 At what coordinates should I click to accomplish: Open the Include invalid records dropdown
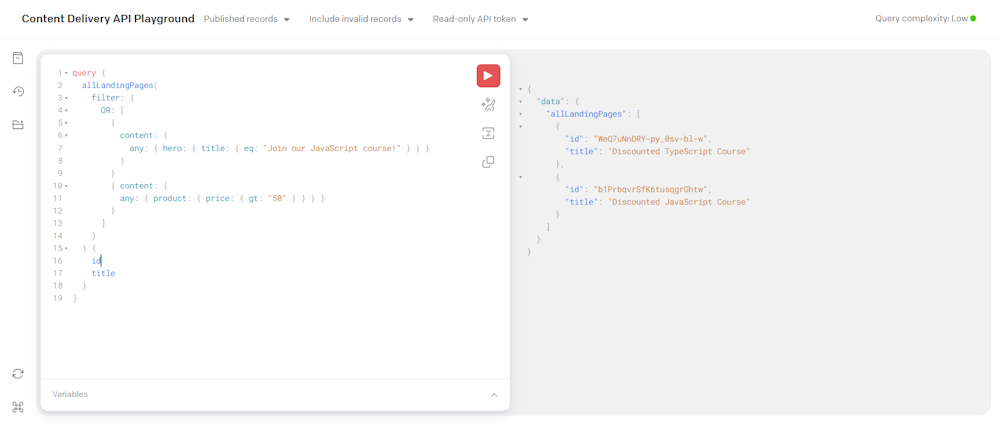click(362, 19)
